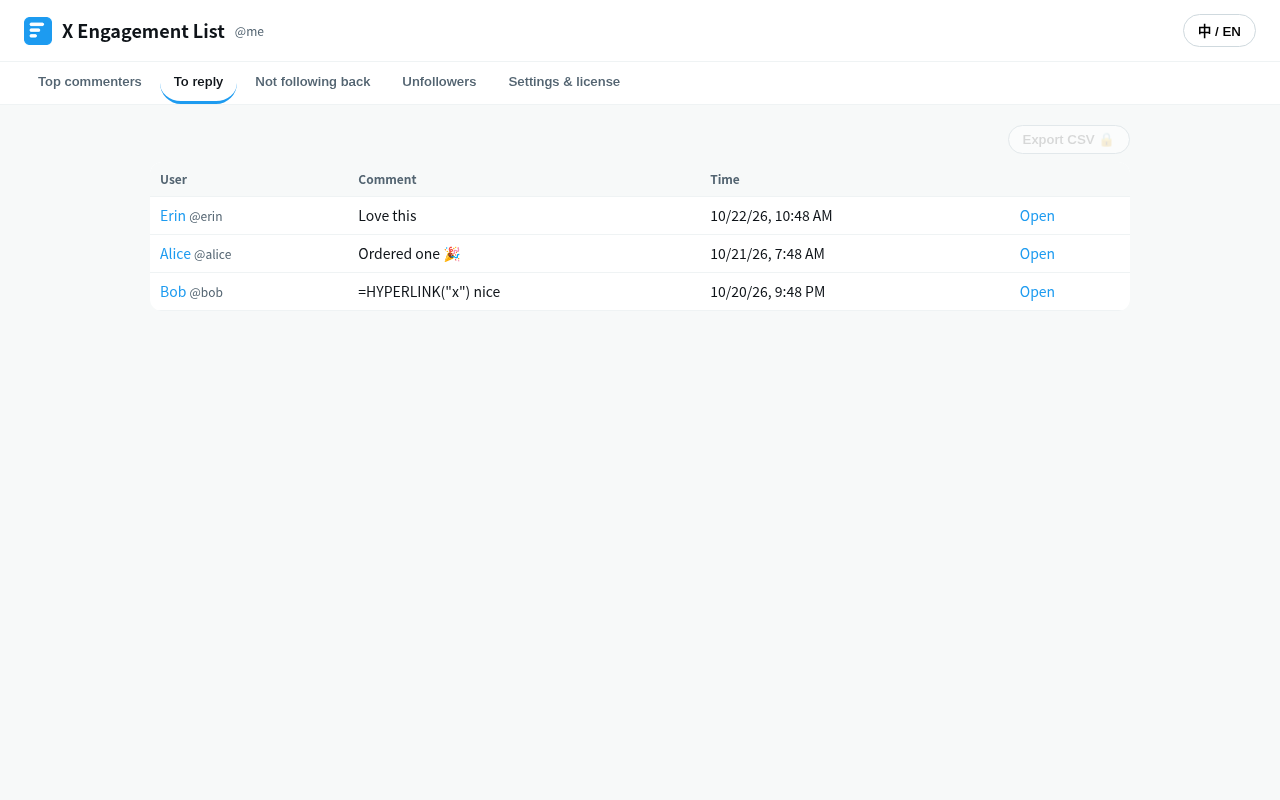The image size is (1280, 800).
Task: Switch to the Top commenters tab
Action: pyautogui.click(x=90, y=82)
